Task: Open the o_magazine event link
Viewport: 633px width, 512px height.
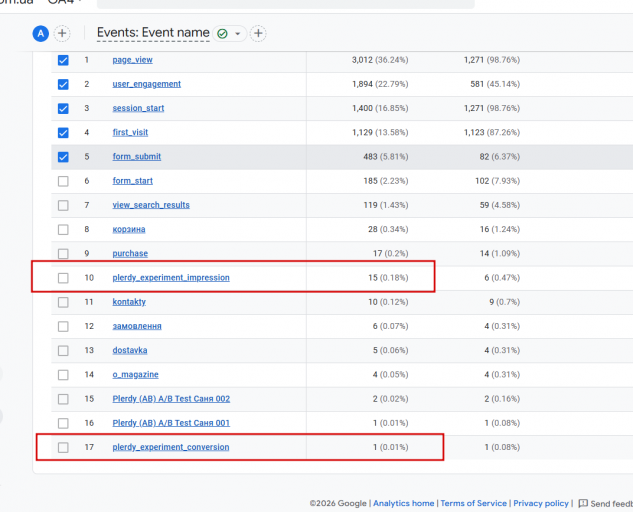Action: point(135,375)
